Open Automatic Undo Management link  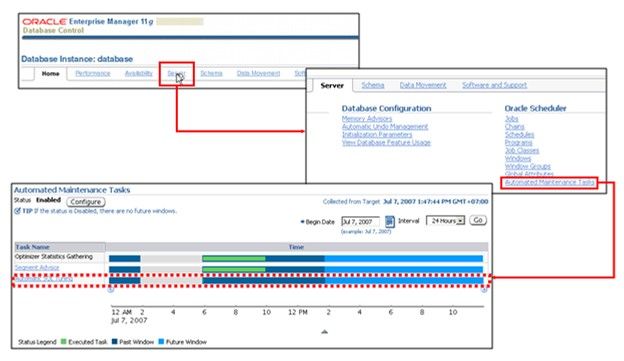coord(385,127)
